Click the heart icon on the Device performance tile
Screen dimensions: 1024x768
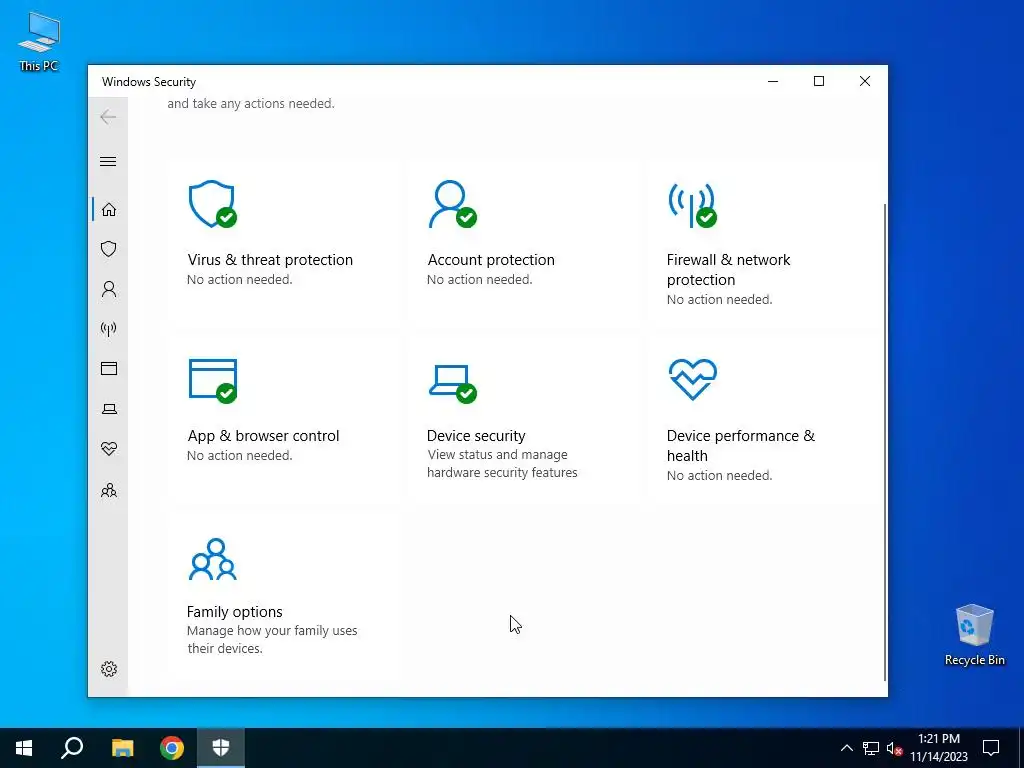693,379
